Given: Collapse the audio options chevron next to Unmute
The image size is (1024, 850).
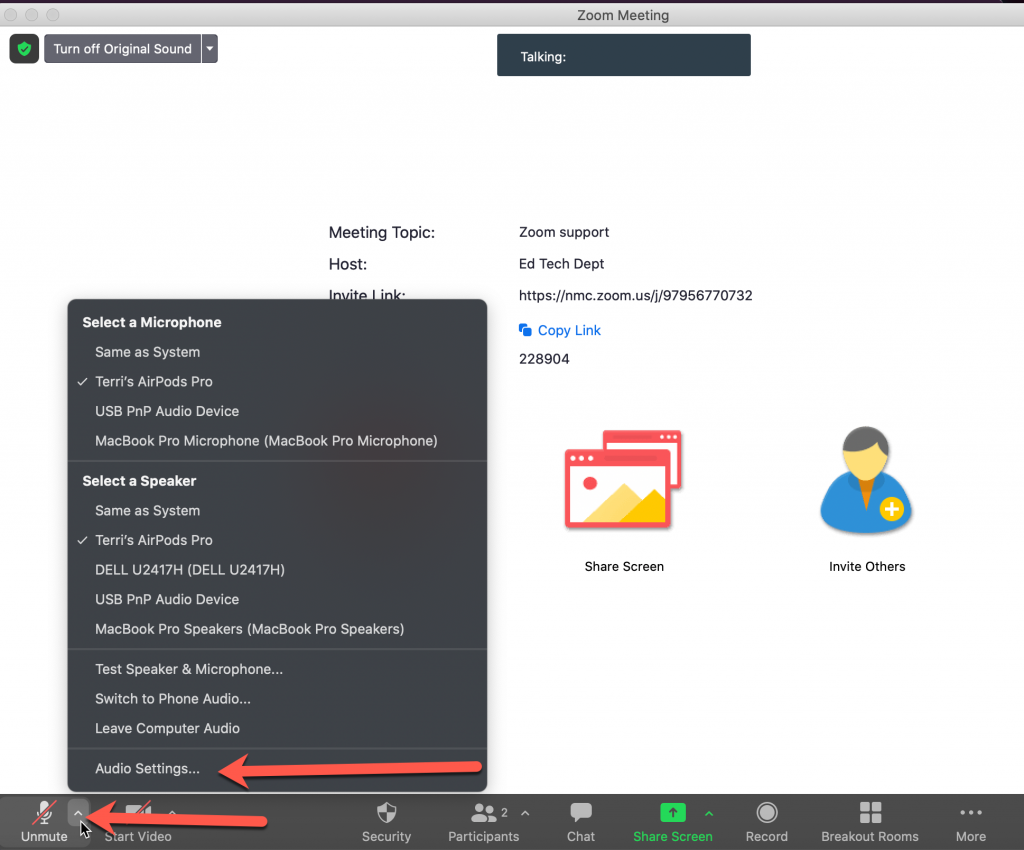Looking at the screenshot, I should (78, 813).
